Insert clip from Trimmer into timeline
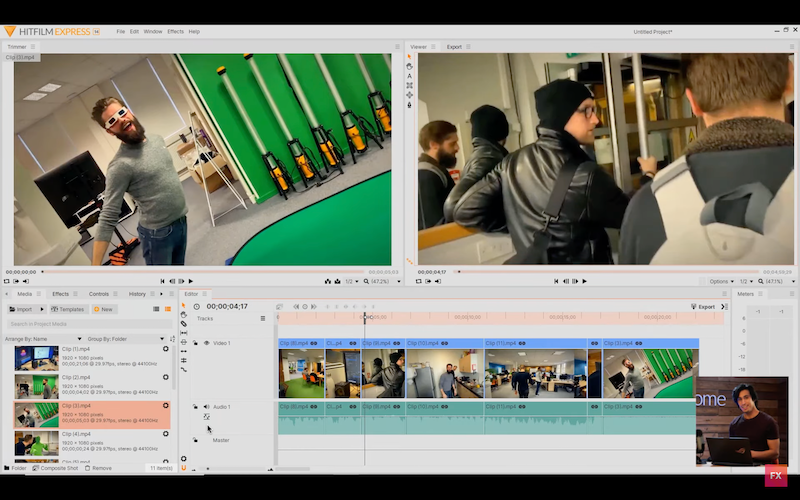The width and height of the screenshot is (800, 500). [328, 281]
